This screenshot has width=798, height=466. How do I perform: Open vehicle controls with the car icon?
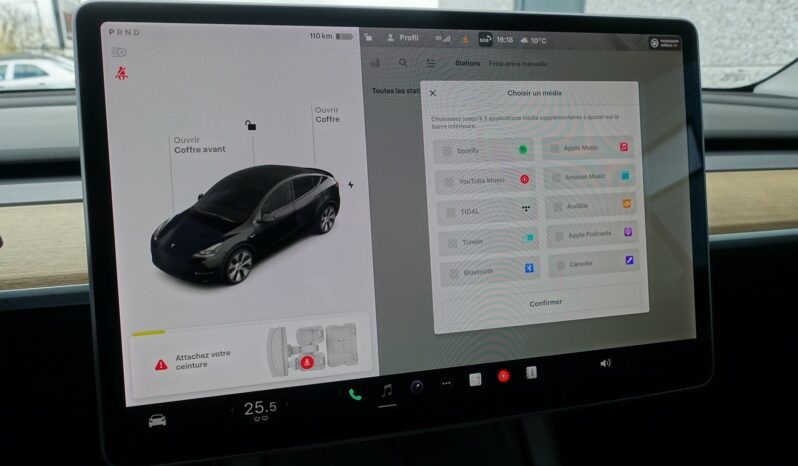157,420
